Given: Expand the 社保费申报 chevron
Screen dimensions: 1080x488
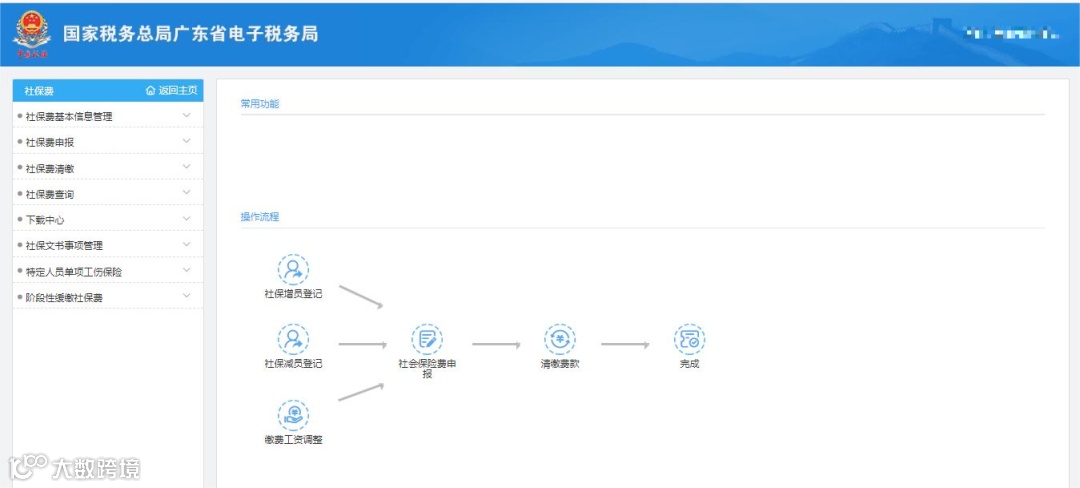Looking at the screenshot, I should tap(186, 141).
